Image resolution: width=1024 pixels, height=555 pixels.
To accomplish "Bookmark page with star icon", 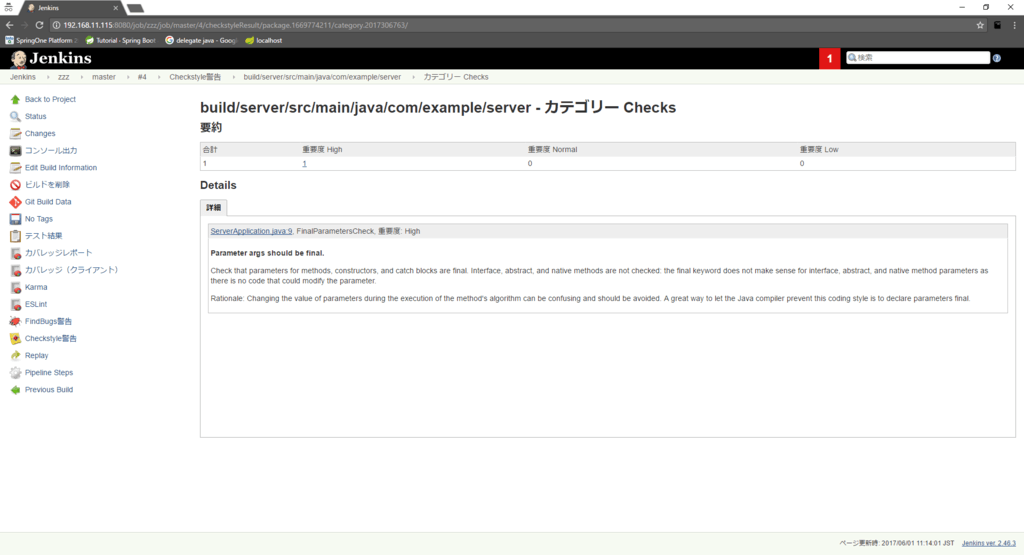I will (x=980, y=24).
